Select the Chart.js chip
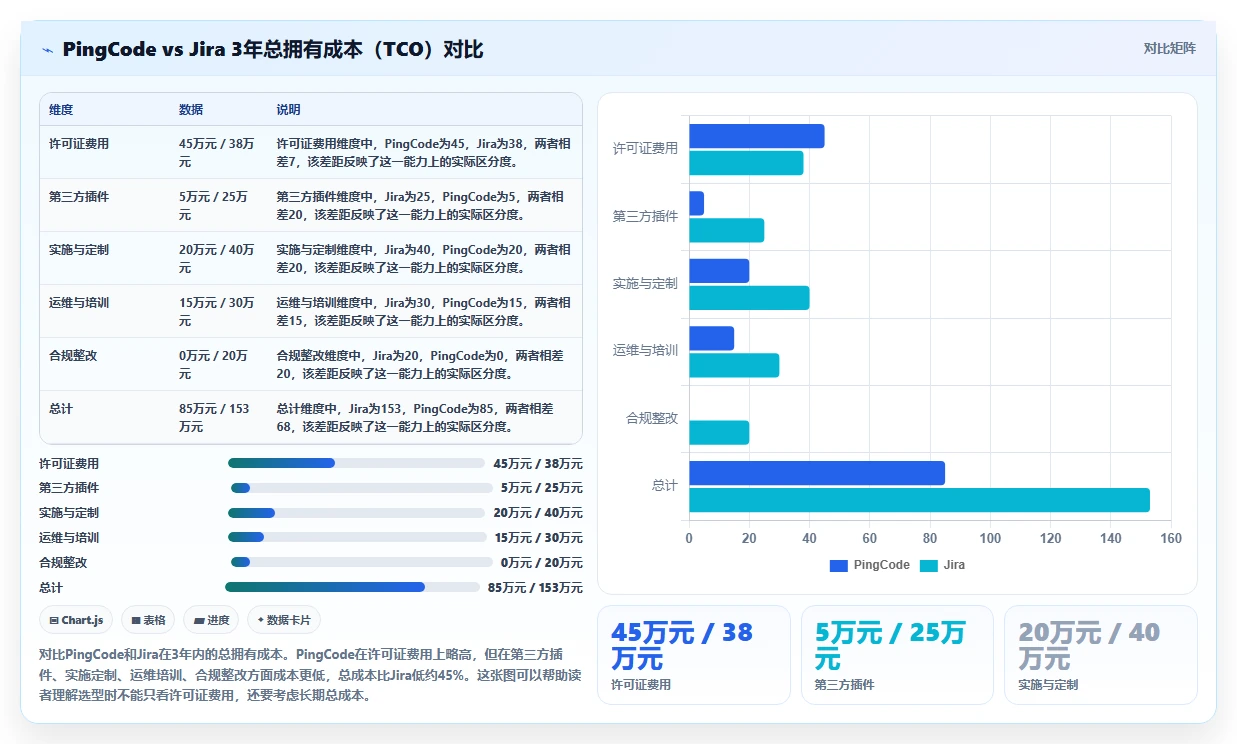The image size is (1237, 744). click(76, 620)
